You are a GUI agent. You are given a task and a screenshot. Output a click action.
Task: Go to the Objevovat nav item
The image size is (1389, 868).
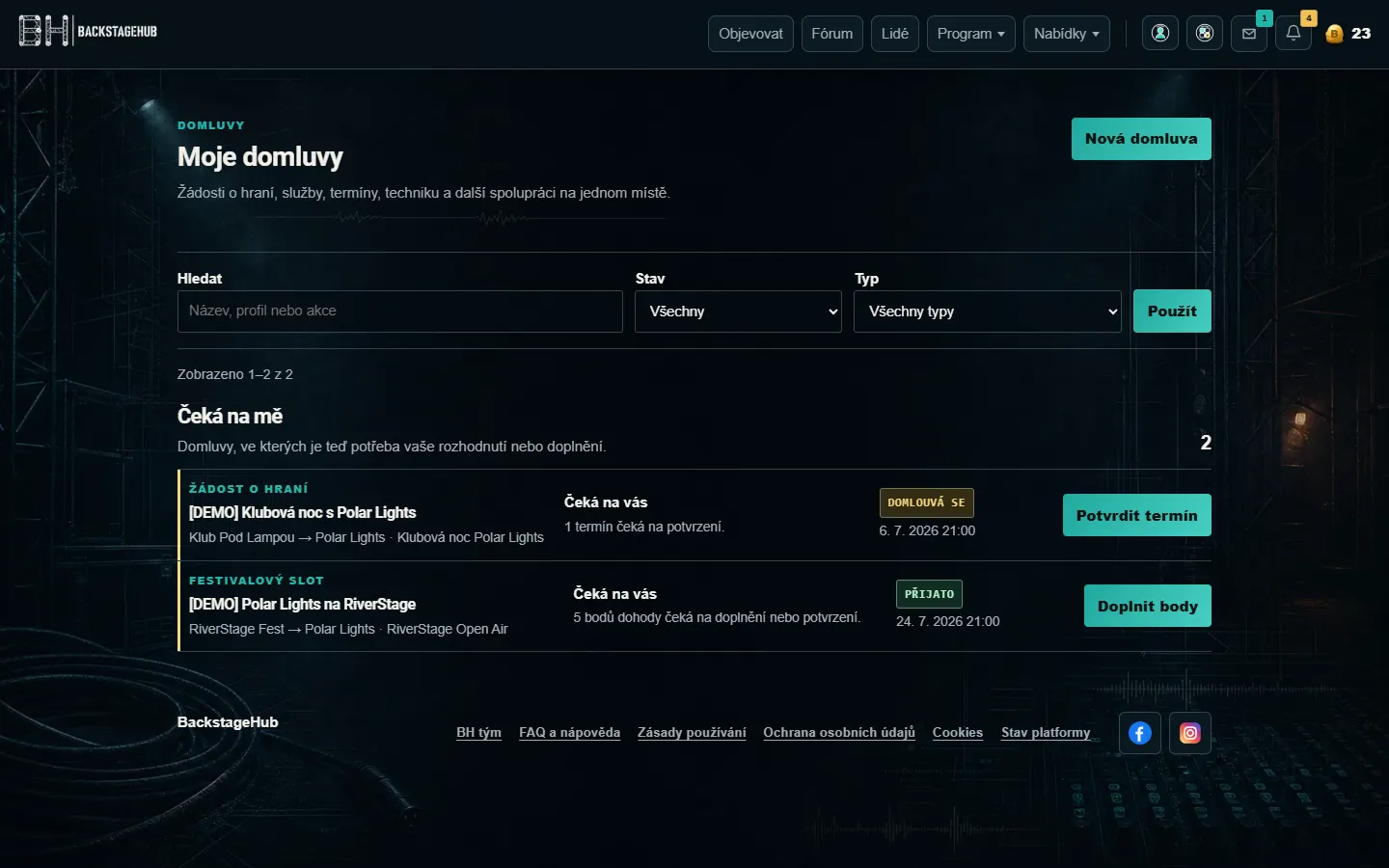point(750,34)
